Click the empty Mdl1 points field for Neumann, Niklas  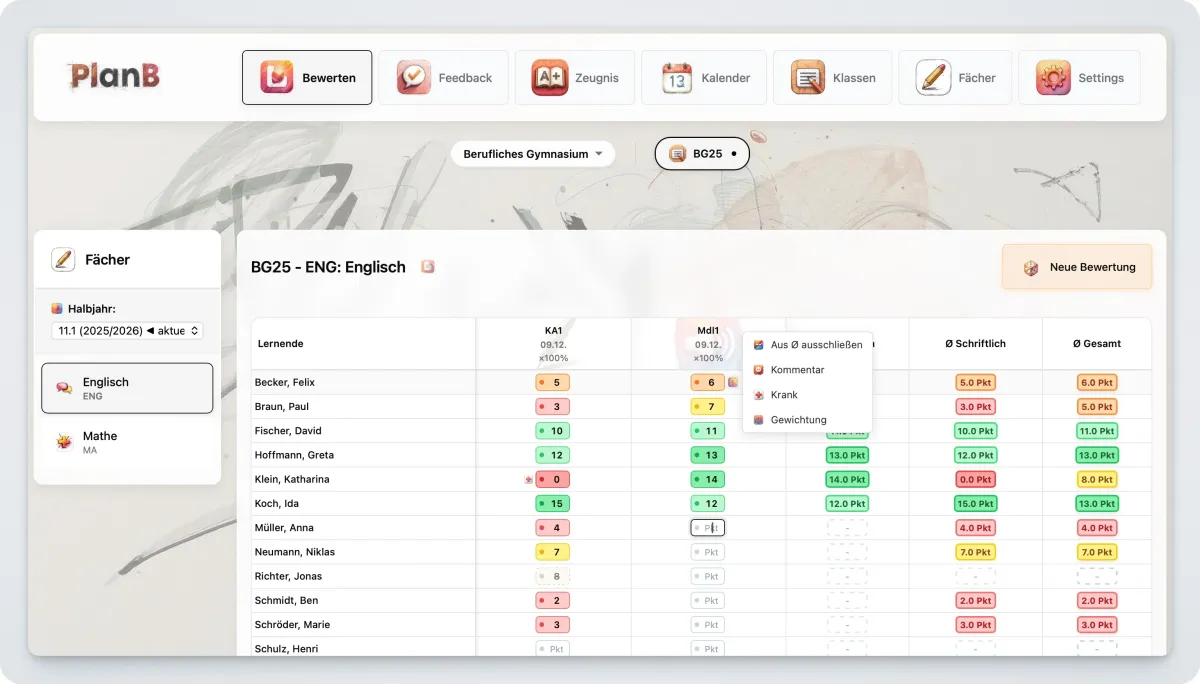point(708,552)
